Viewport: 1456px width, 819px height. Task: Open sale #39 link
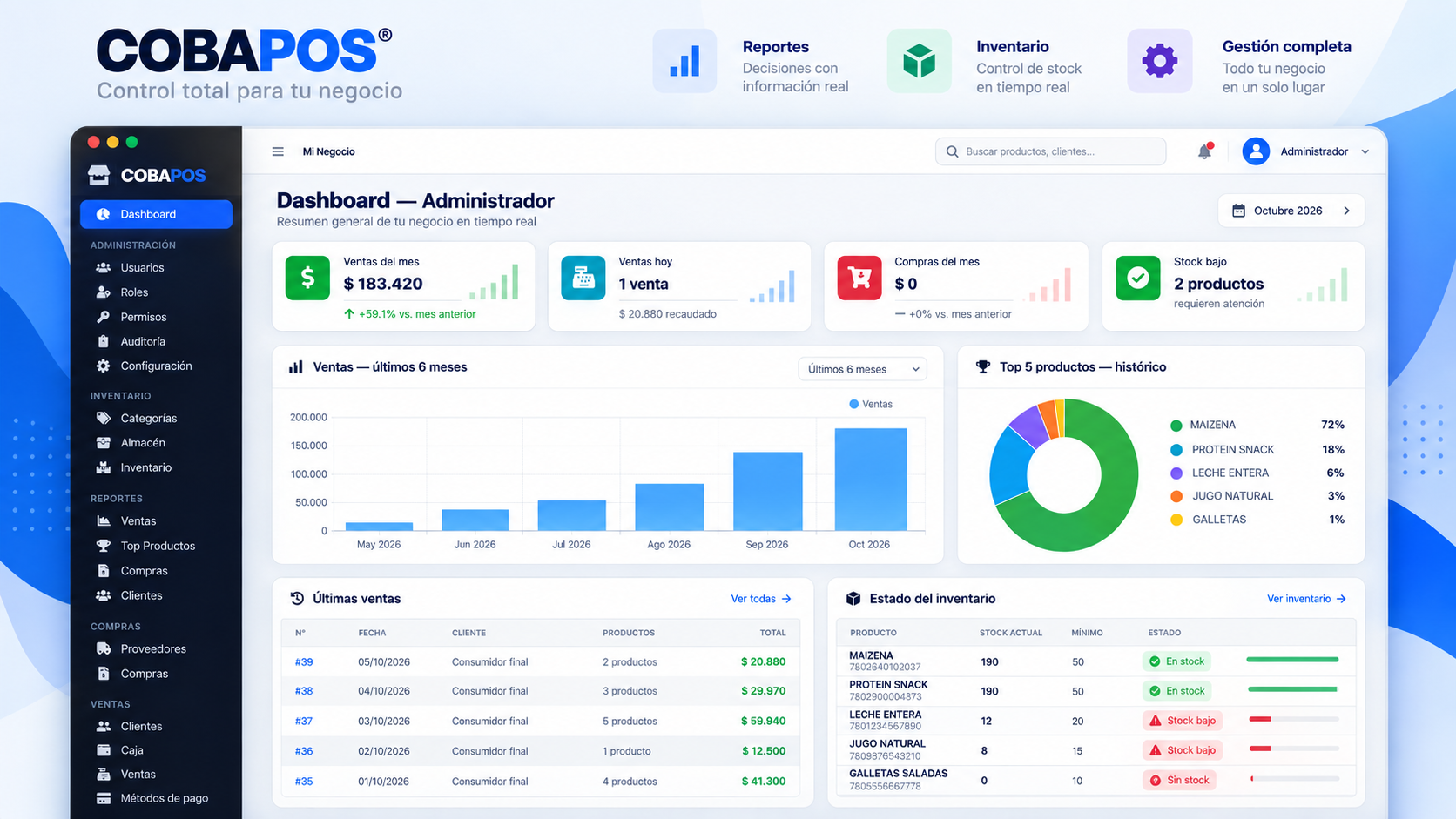pos(303,661)
